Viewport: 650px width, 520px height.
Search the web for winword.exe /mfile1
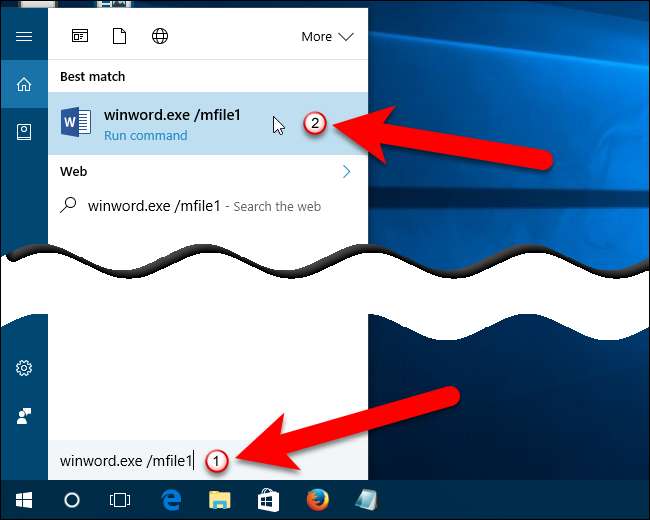pyautogui.click(x=208, y=206)
